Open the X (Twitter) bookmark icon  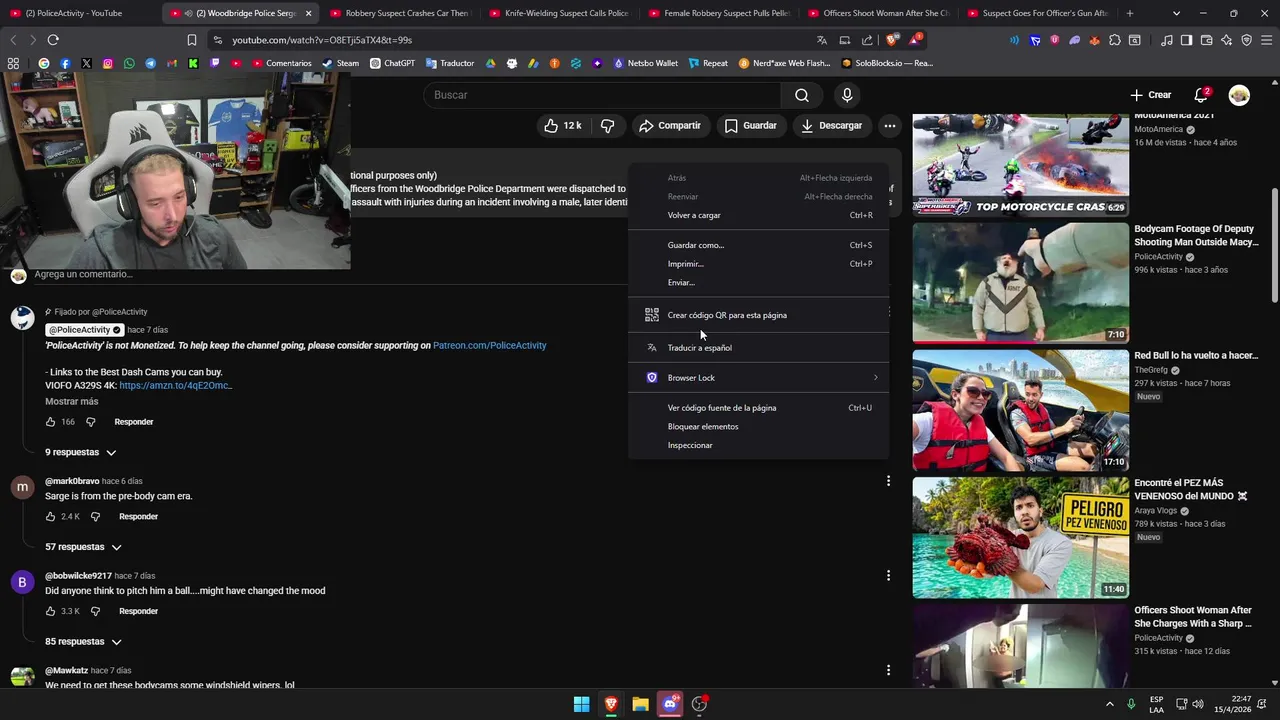click(86, 63)
